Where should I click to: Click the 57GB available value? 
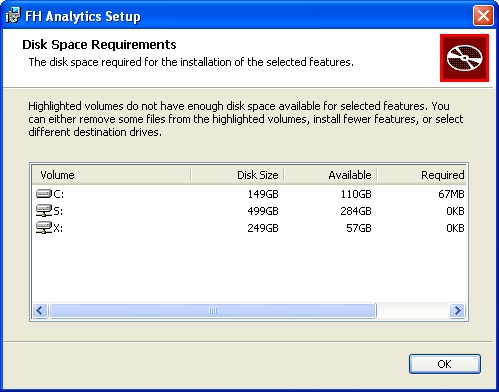point(359,228)
